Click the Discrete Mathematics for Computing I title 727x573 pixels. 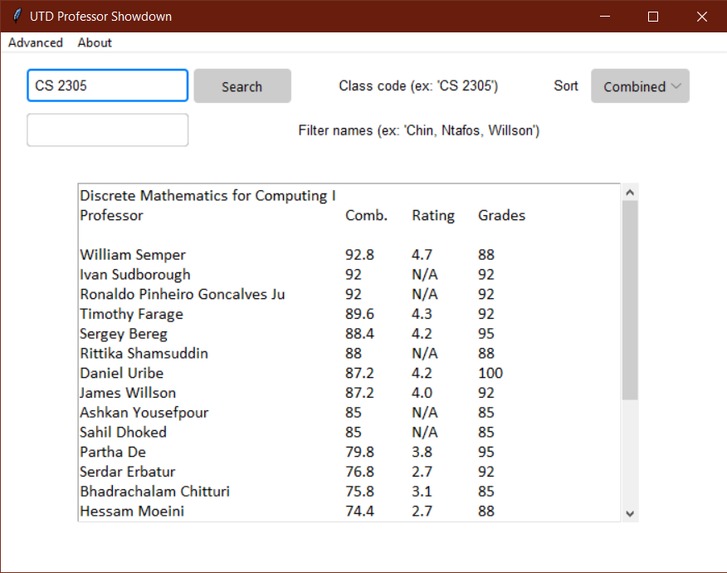(208, 196)
